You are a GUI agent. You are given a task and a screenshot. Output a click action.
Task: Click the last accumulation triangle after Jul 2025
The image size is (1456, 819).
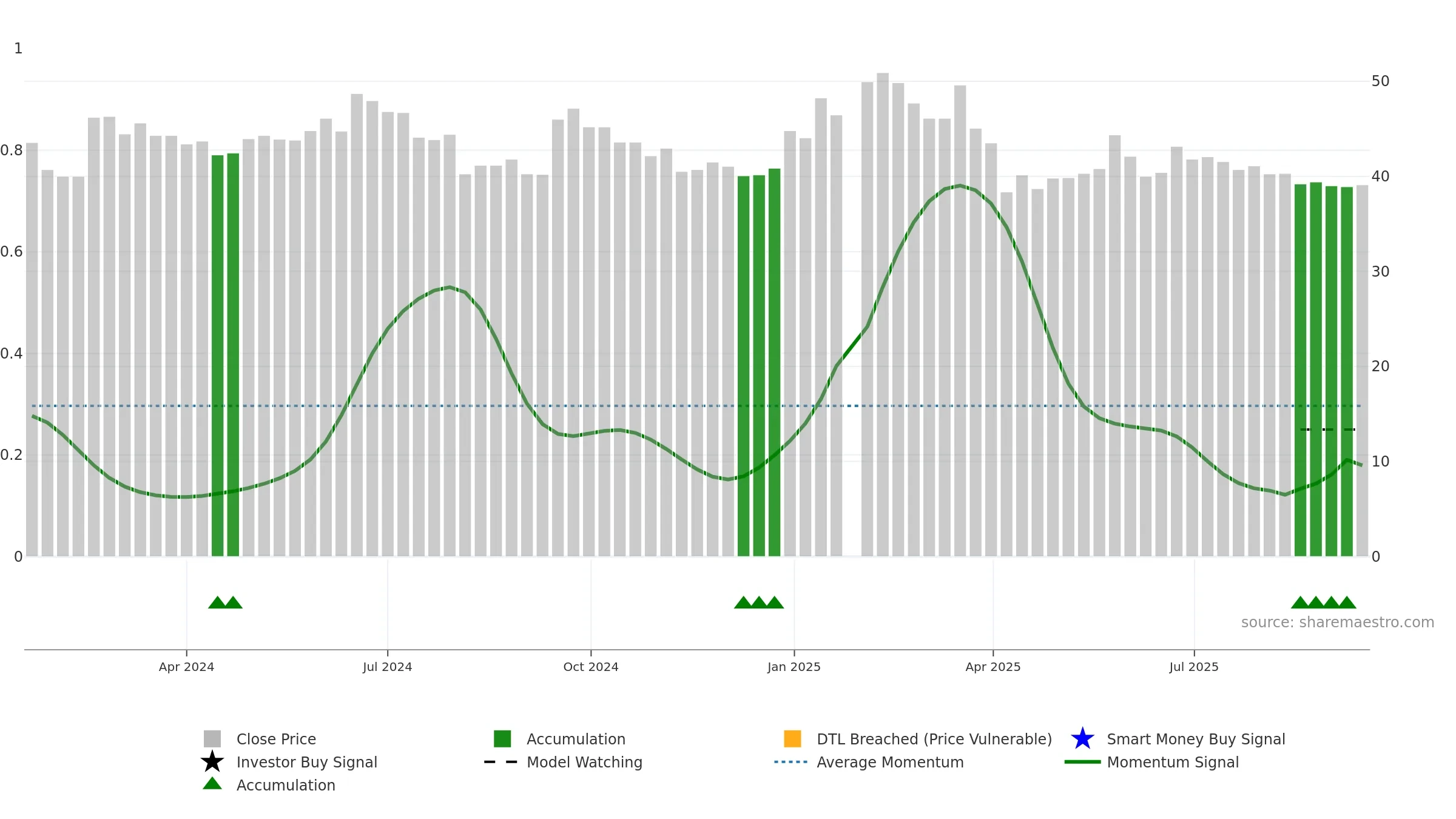point(1347,602)
